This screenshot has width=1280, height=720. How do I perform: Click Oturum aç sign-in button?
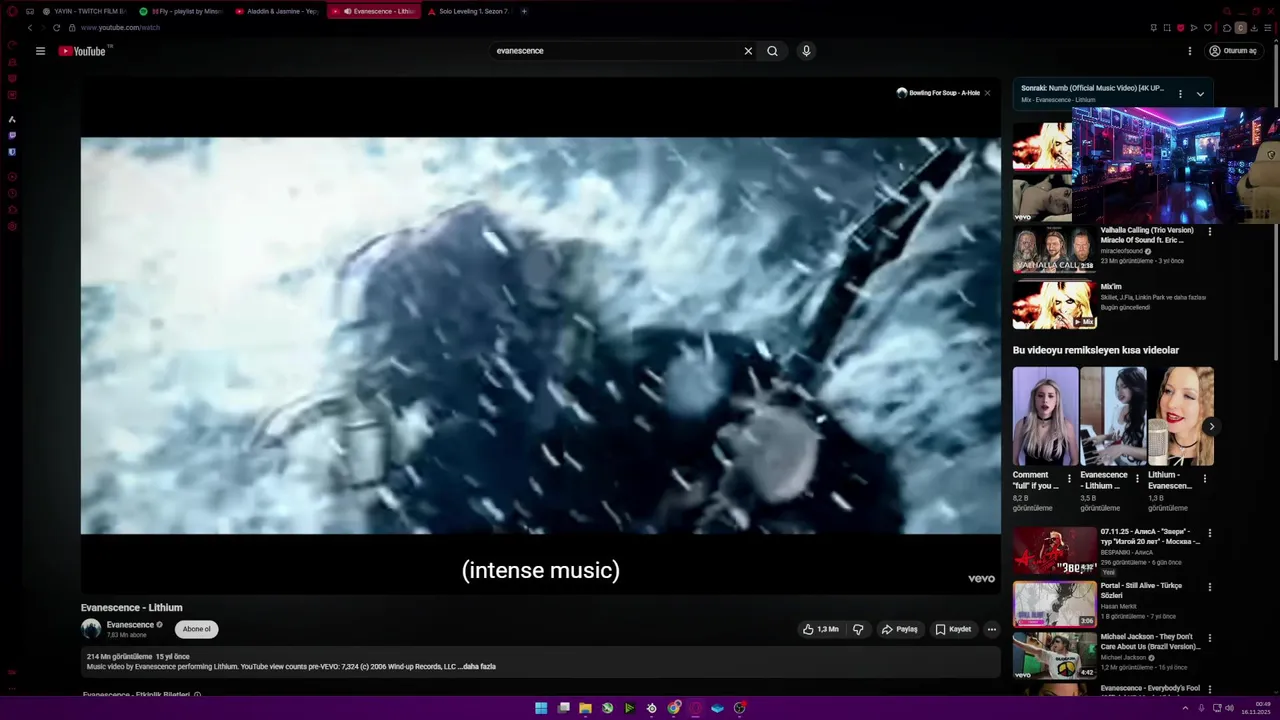pyautogui.click(x=1232, y=51)
